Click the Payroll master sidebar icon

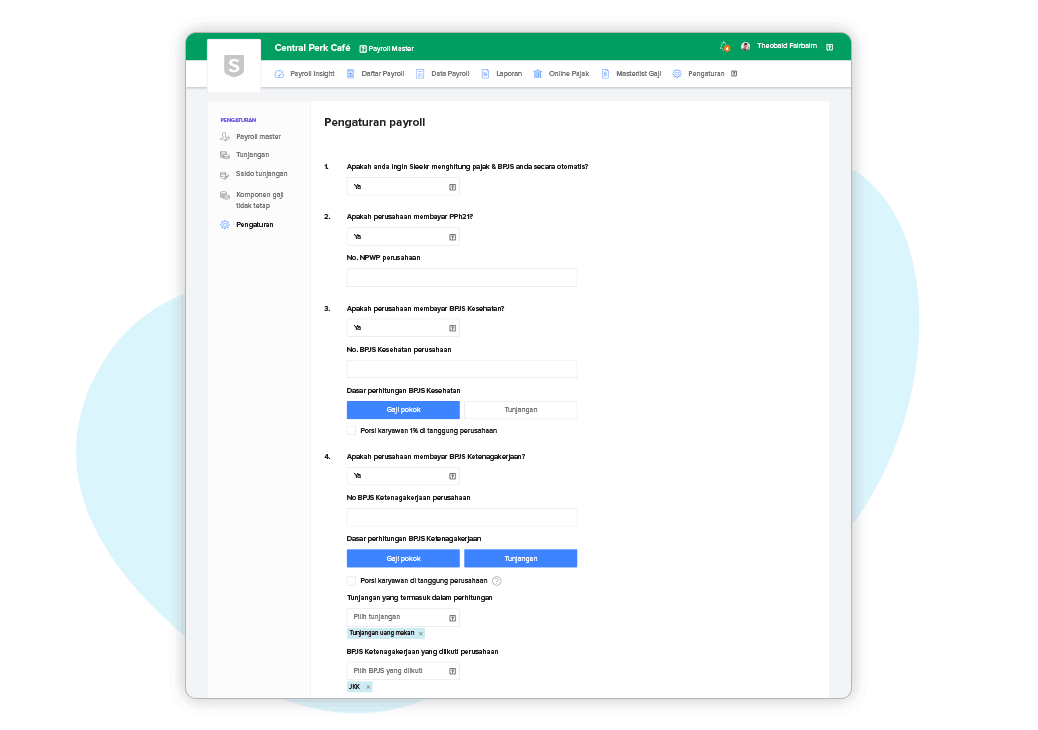[x=225, y=137]
